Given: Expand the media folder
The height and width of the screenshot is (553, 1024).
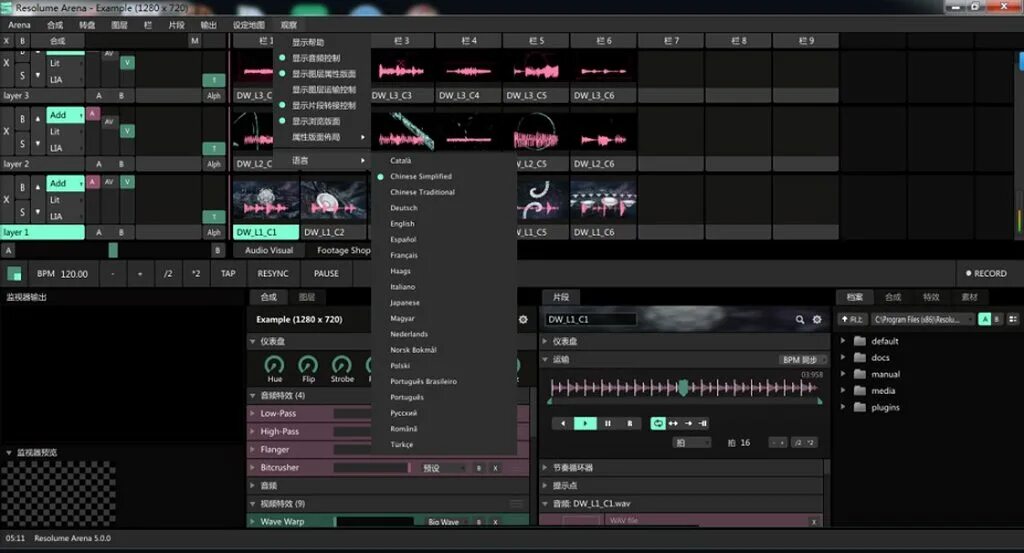Looking at the screenshot, I should point(843,390).
